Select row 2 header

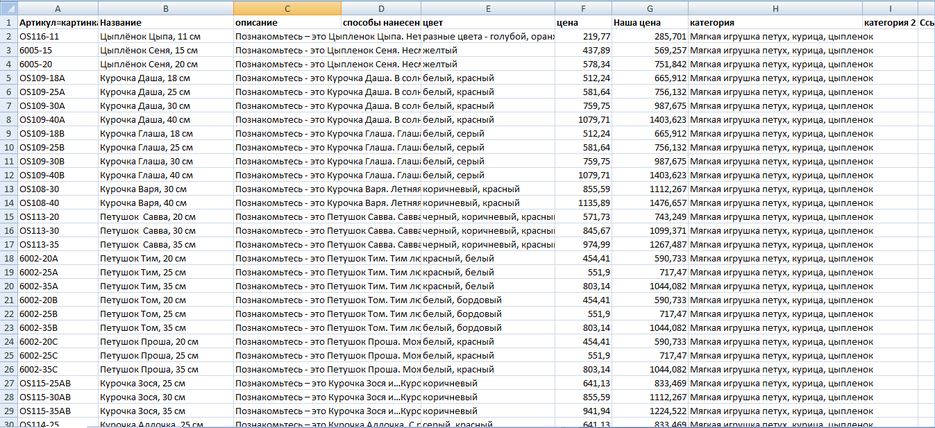(9, 37)
